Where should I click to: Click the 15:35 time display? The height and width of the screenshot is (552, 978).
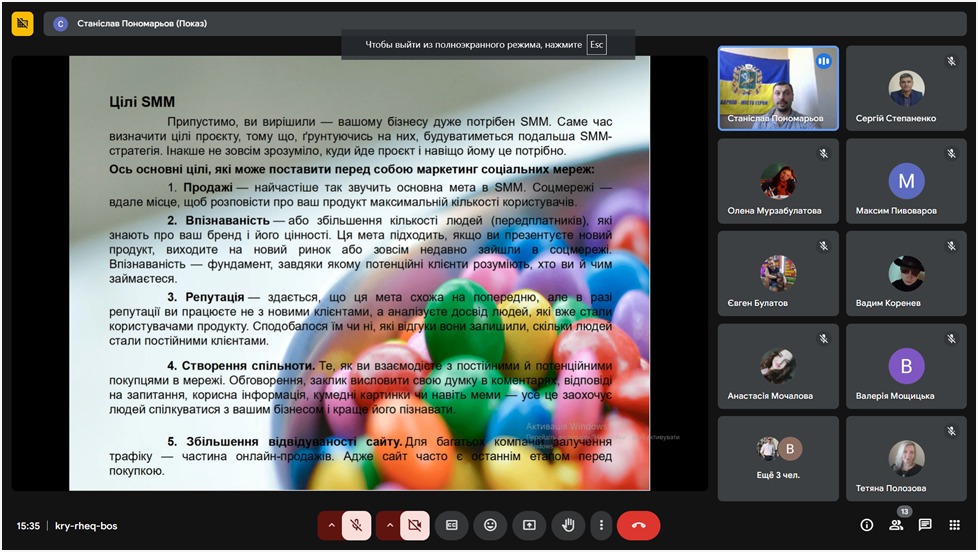28,526
